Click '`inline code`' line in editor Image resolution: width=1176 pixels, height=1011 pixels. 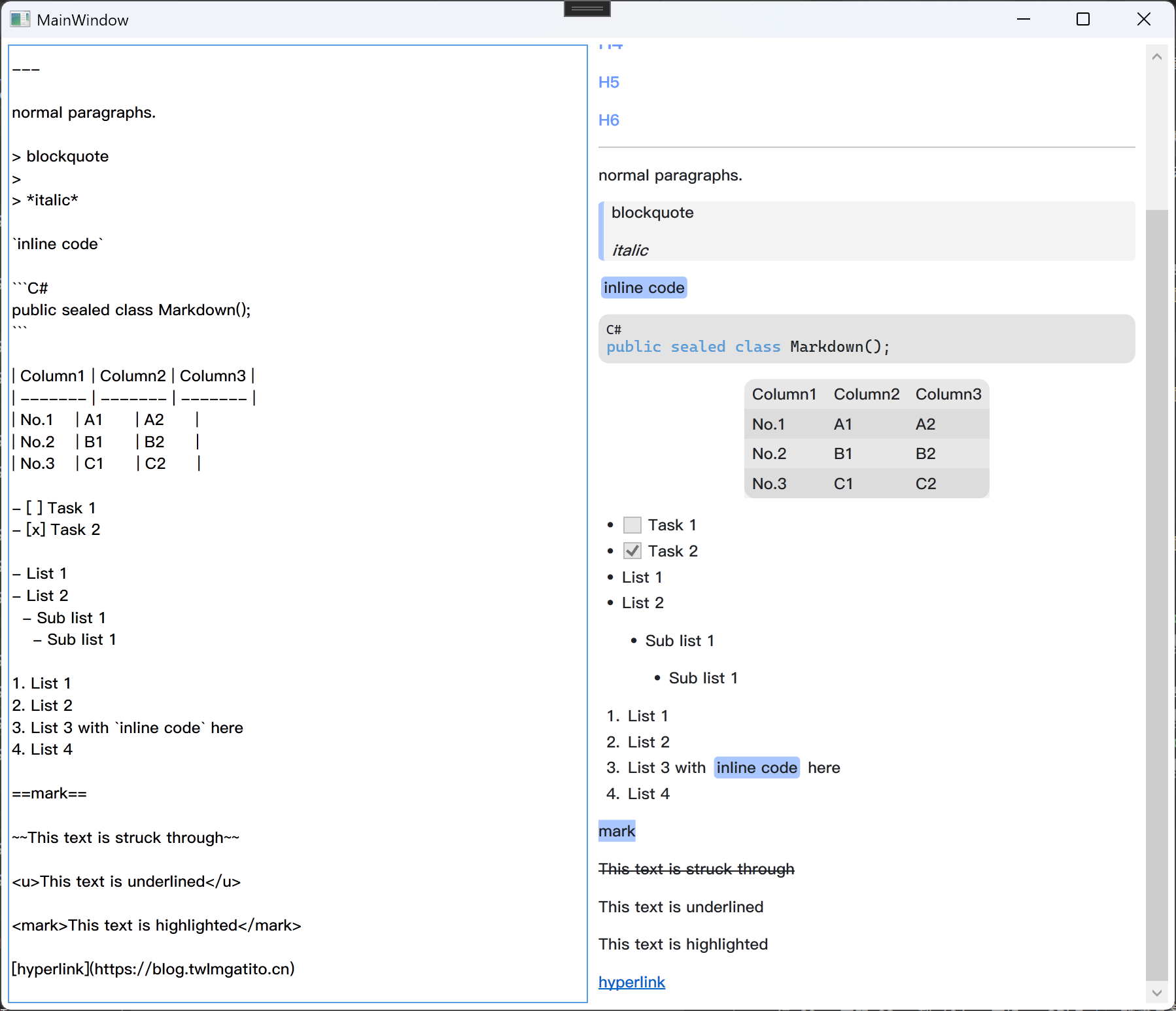(58, 244)
